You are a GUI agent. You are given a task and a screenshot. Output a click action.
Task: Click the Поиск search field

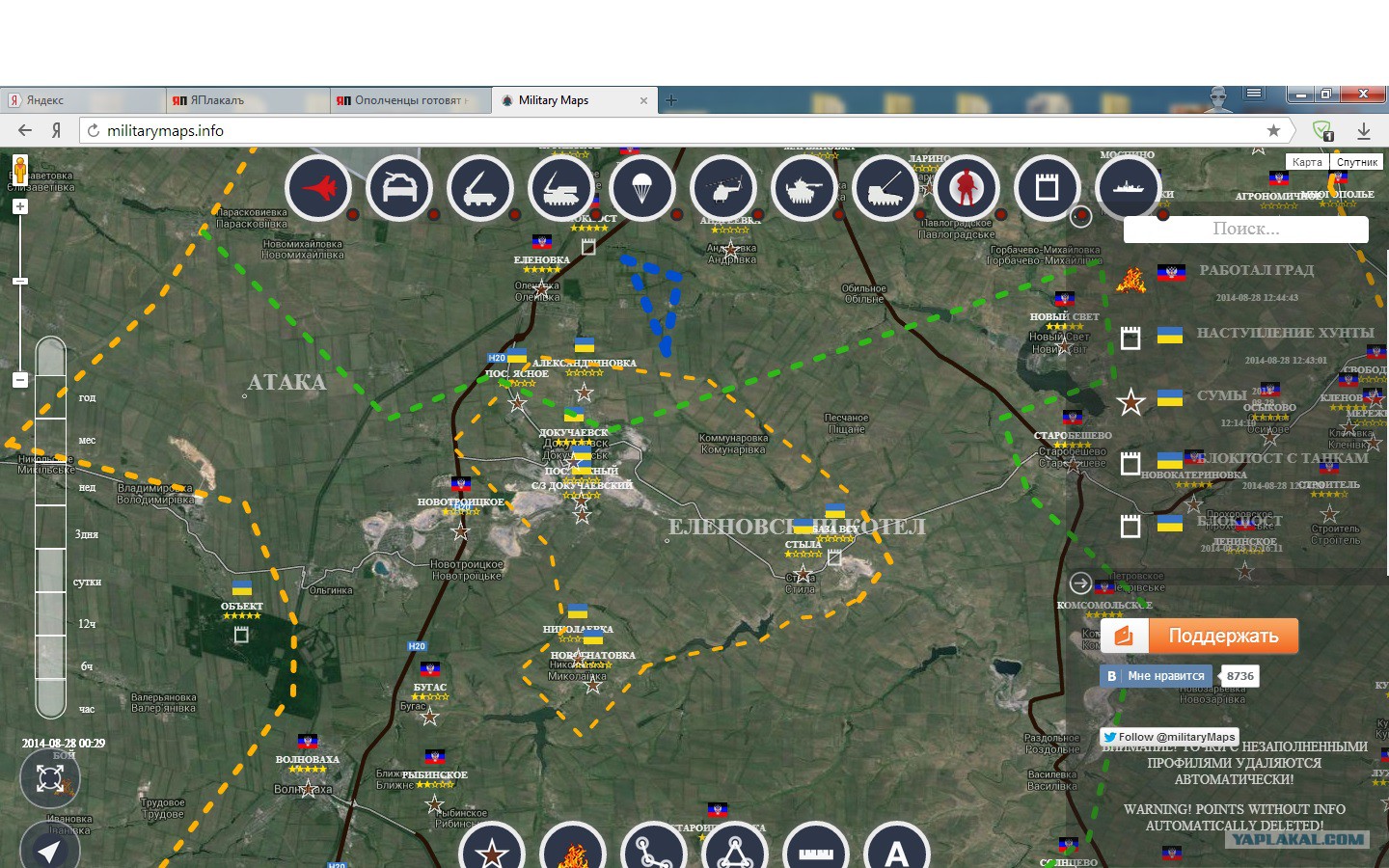[1245, 229]
